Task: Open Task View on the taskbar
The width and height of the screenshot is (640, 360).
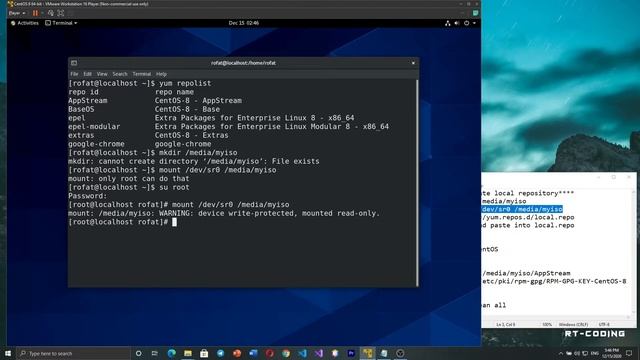Action: tap(155, 353)
